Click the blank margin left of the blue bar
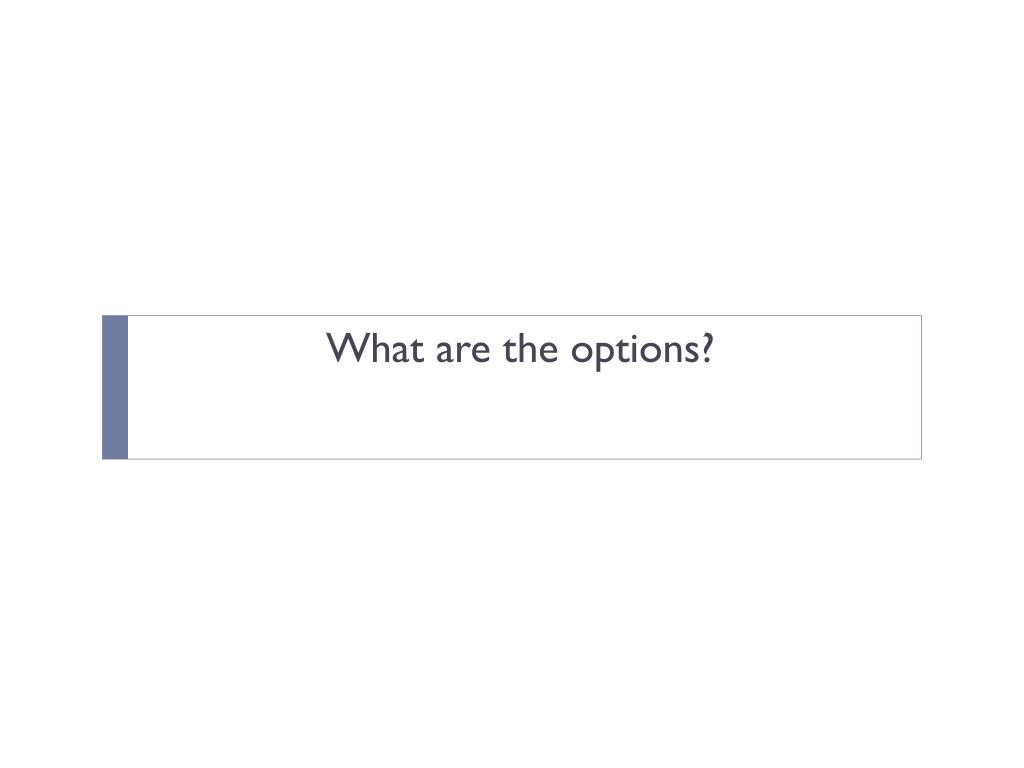The image size is (1024, 768). tap(51, 387)
